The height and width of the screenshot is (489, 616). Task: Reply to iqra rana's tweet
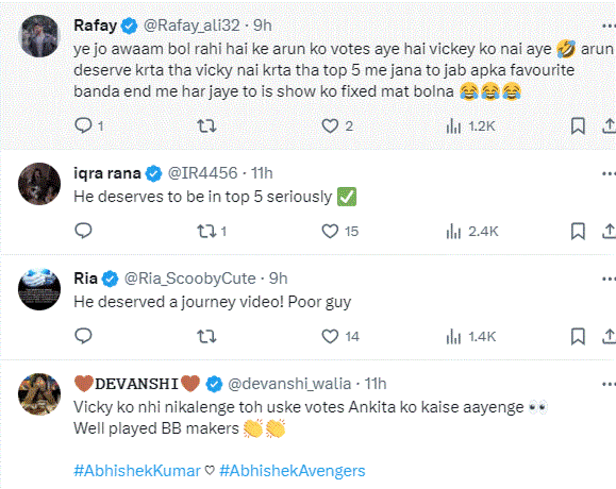(84, 232)
